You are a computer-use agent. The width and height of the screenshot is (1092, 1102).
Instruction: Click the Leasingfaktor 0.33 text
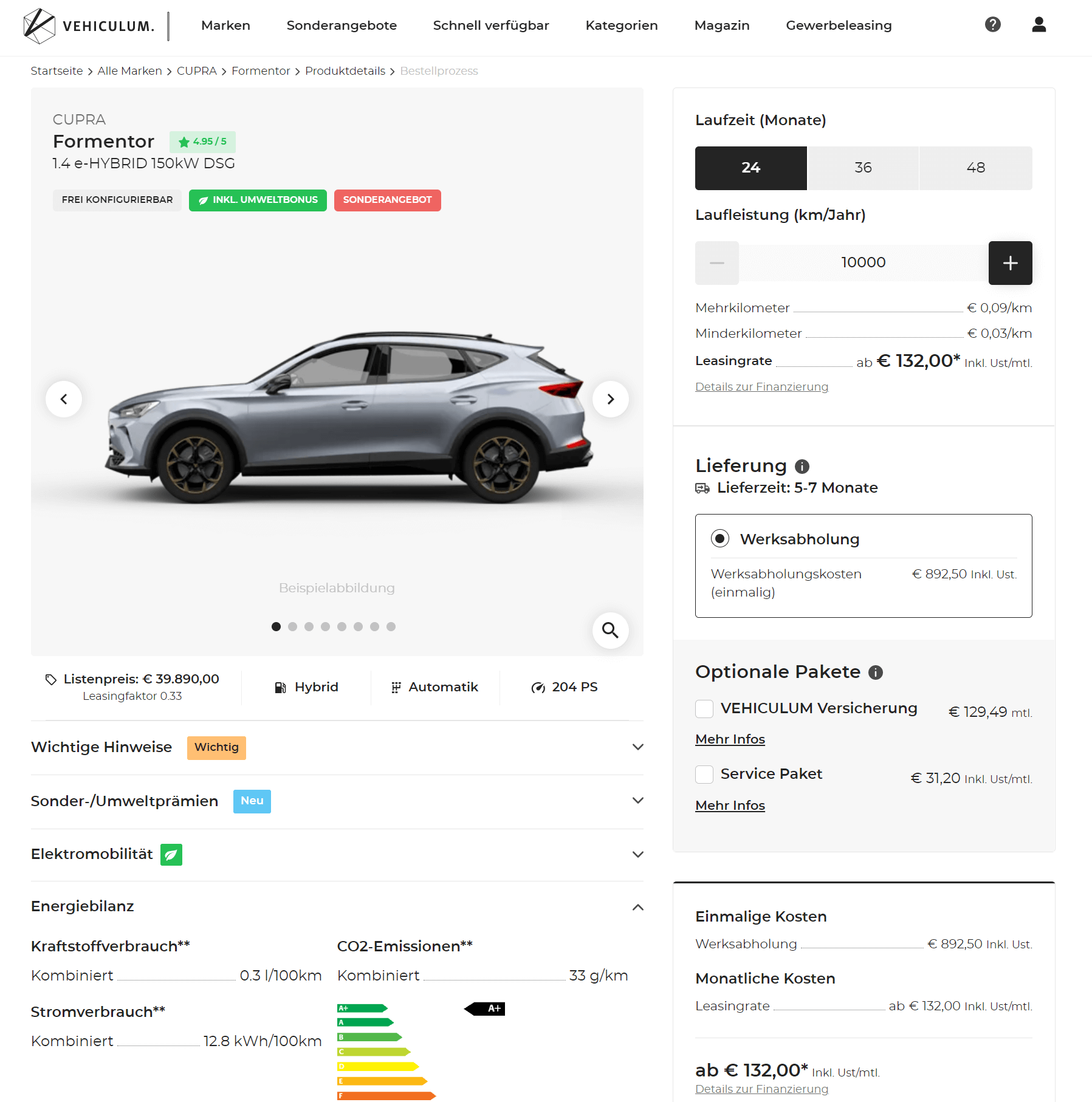[132, 697]
